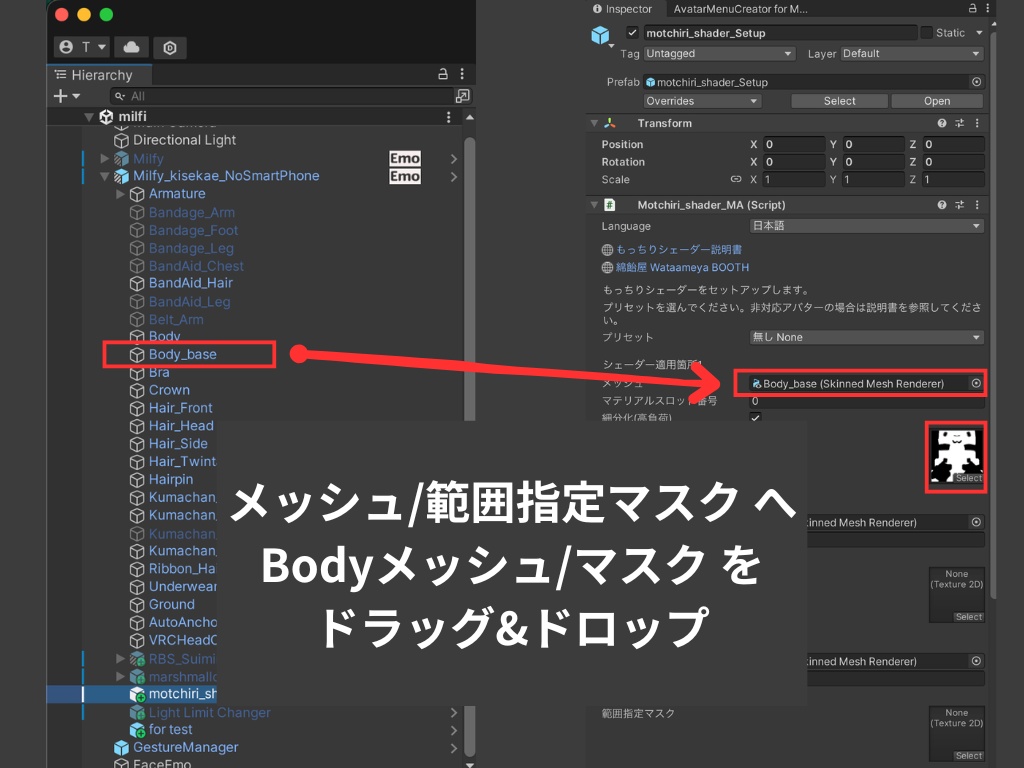This screenshot has width=1024, height=768.
Task: Open the Static flags dropdown arrow
Action: [979, 33]
